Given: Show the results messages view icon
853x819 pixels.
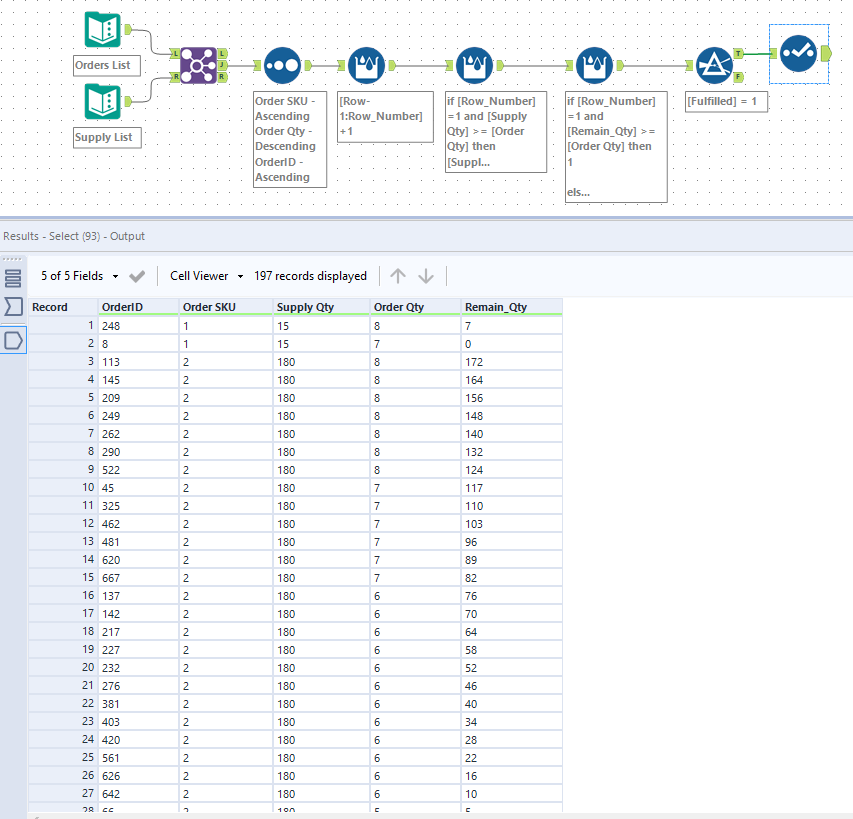Looking at the screenshot, I should (x=14, y=276).
